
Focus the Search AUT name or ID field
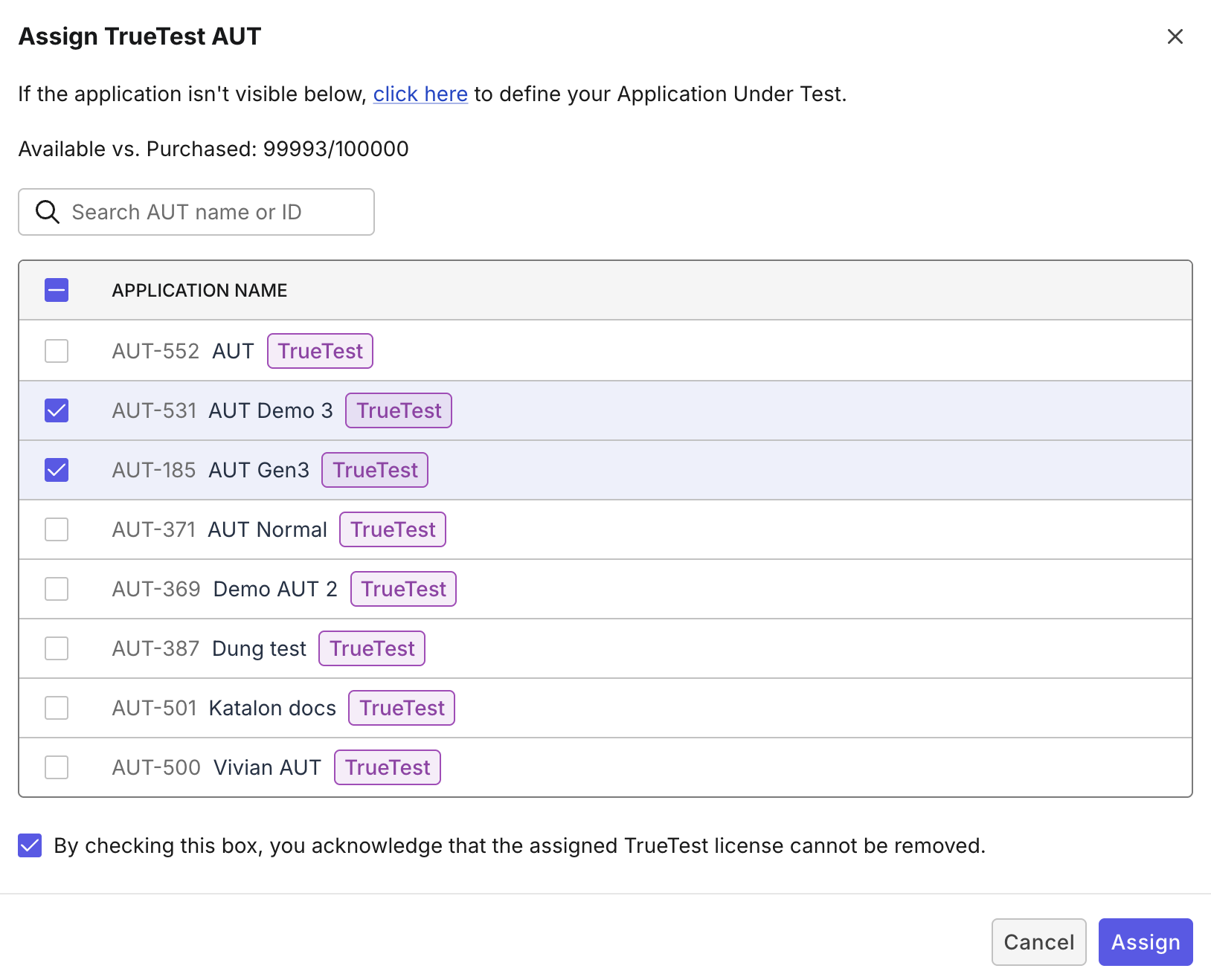(196, 212)
